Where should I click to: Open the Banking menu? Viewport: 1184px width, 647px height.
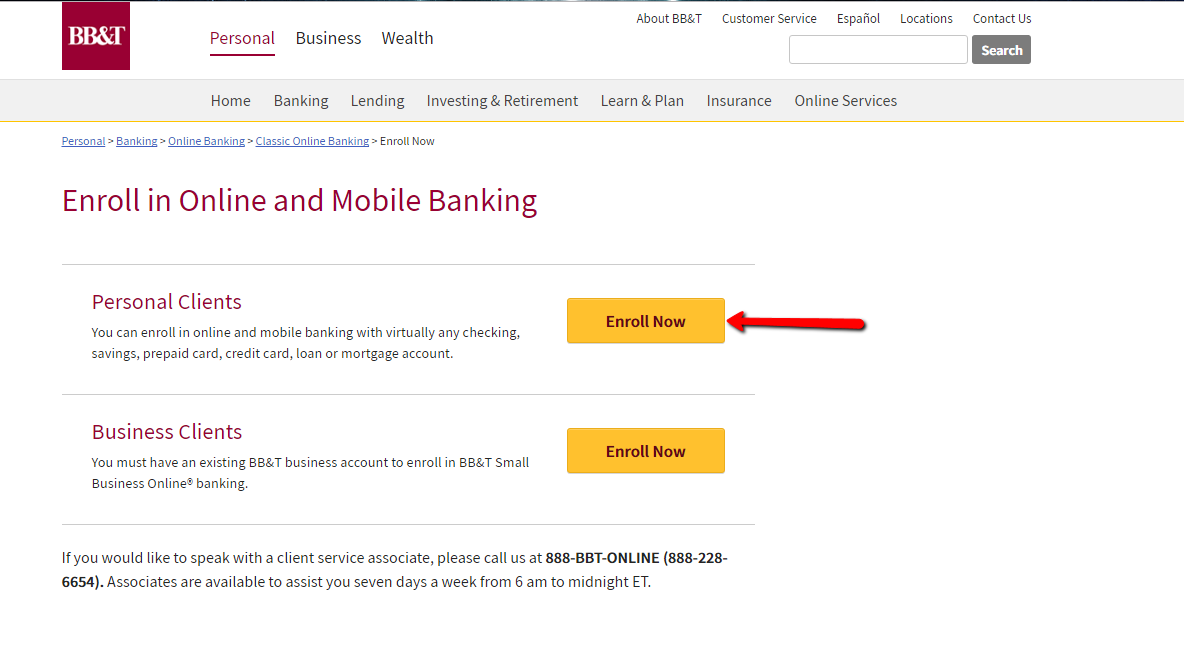coord(300,100)
